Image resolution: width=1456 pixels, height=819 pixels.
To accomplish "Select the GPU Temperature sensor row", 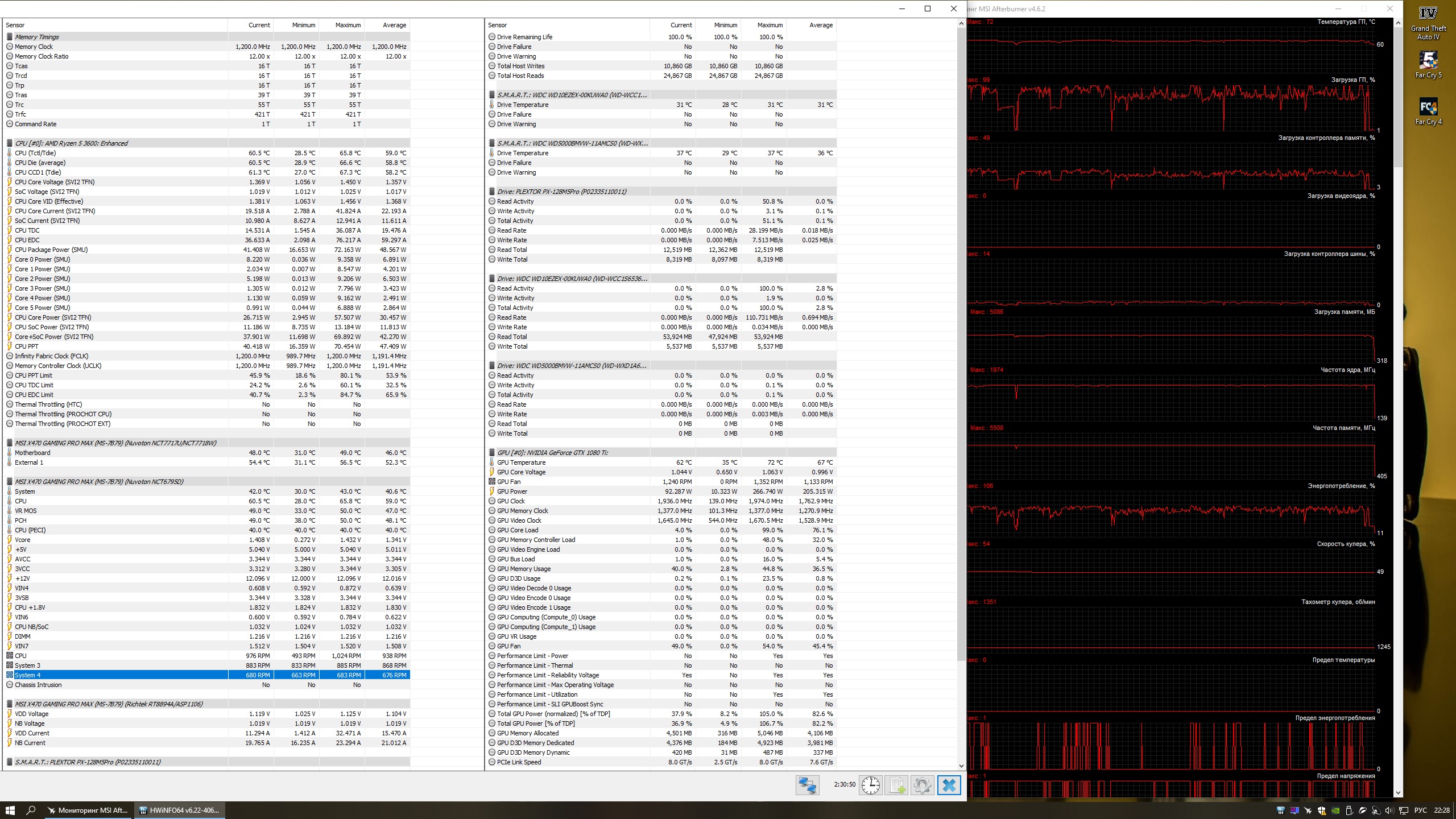I will (521, 462).
